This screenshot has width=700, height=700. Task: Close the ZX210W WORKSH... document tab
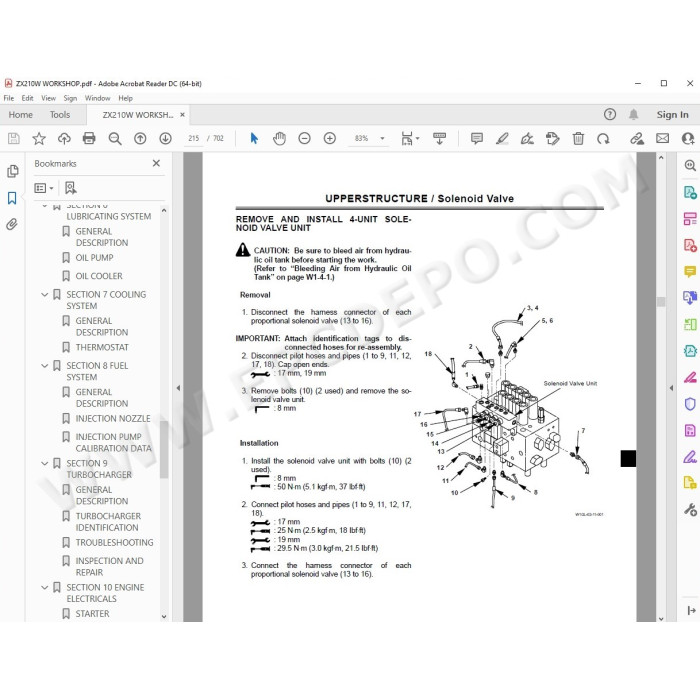point(182,115)
